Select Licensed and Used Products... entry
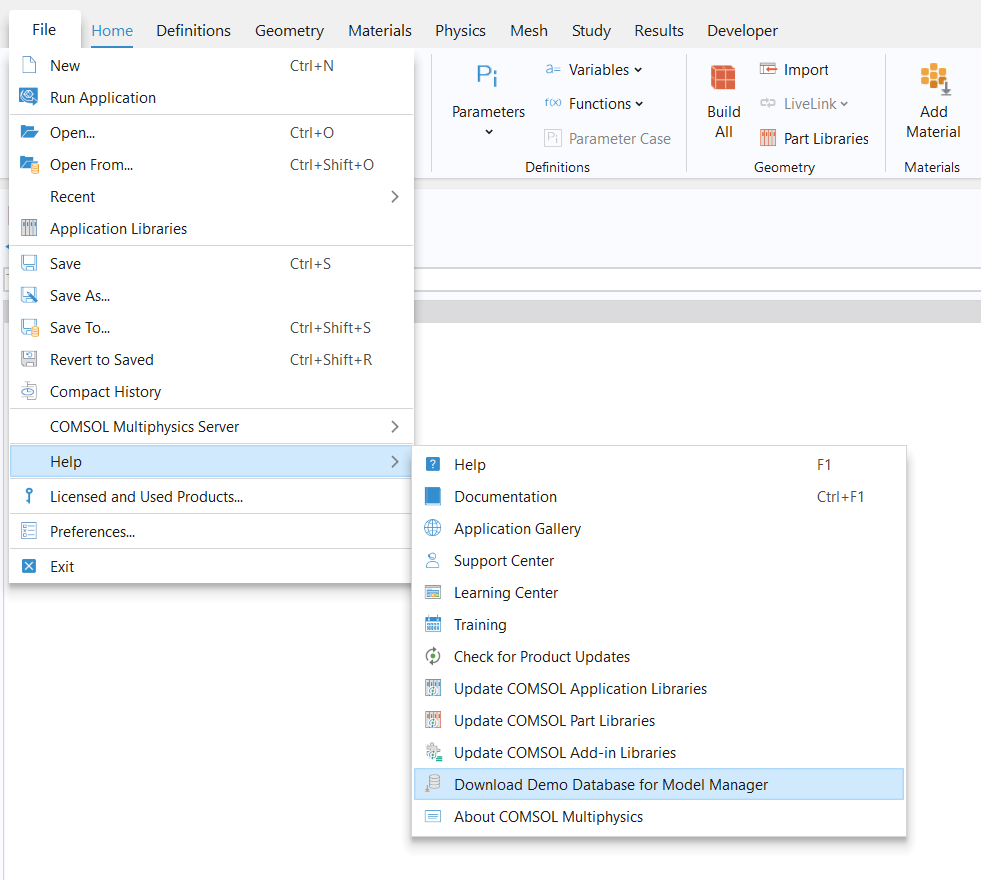The image size is (981, 880). 211,496
